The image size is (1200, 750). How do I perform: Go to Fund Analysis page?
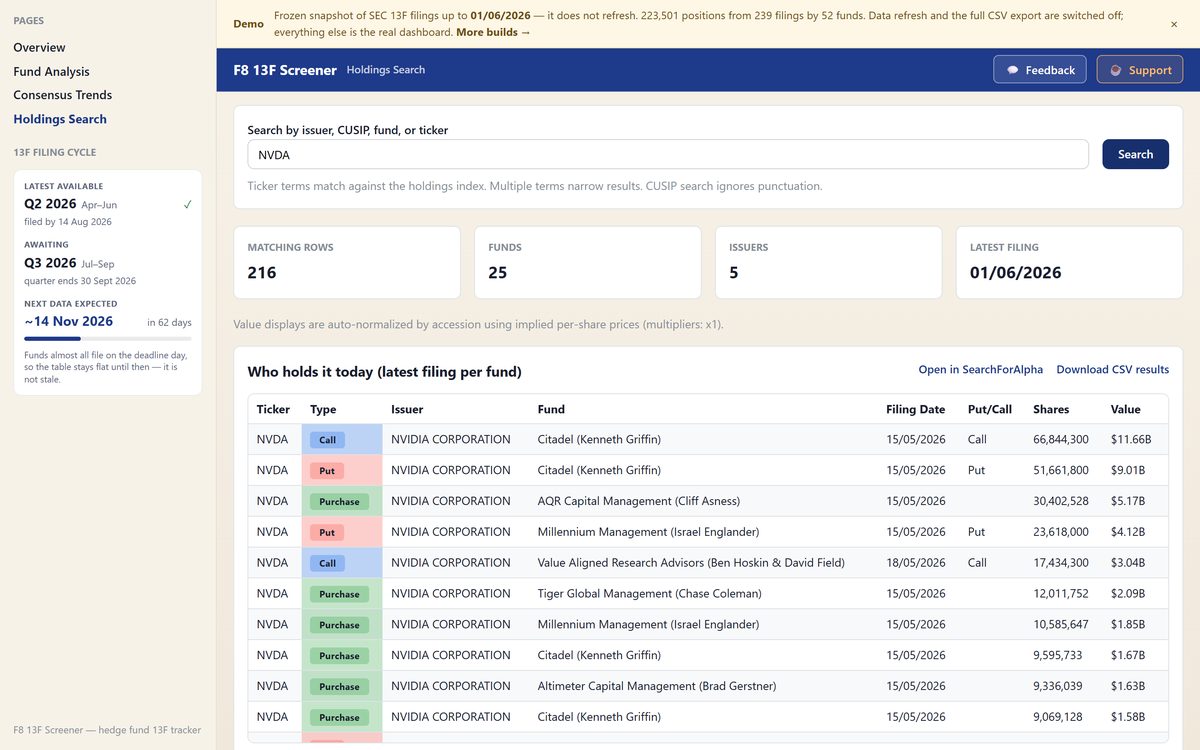click(51, 71)
